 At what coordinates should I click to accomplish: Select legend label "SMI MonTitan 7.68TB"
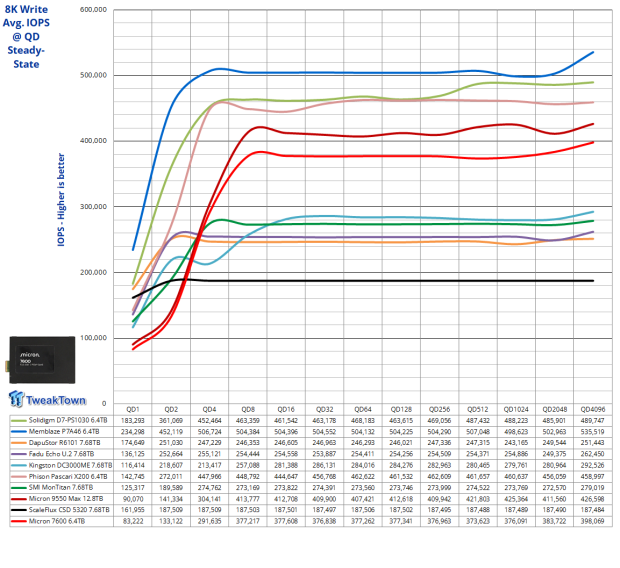(x=60, y=487)
